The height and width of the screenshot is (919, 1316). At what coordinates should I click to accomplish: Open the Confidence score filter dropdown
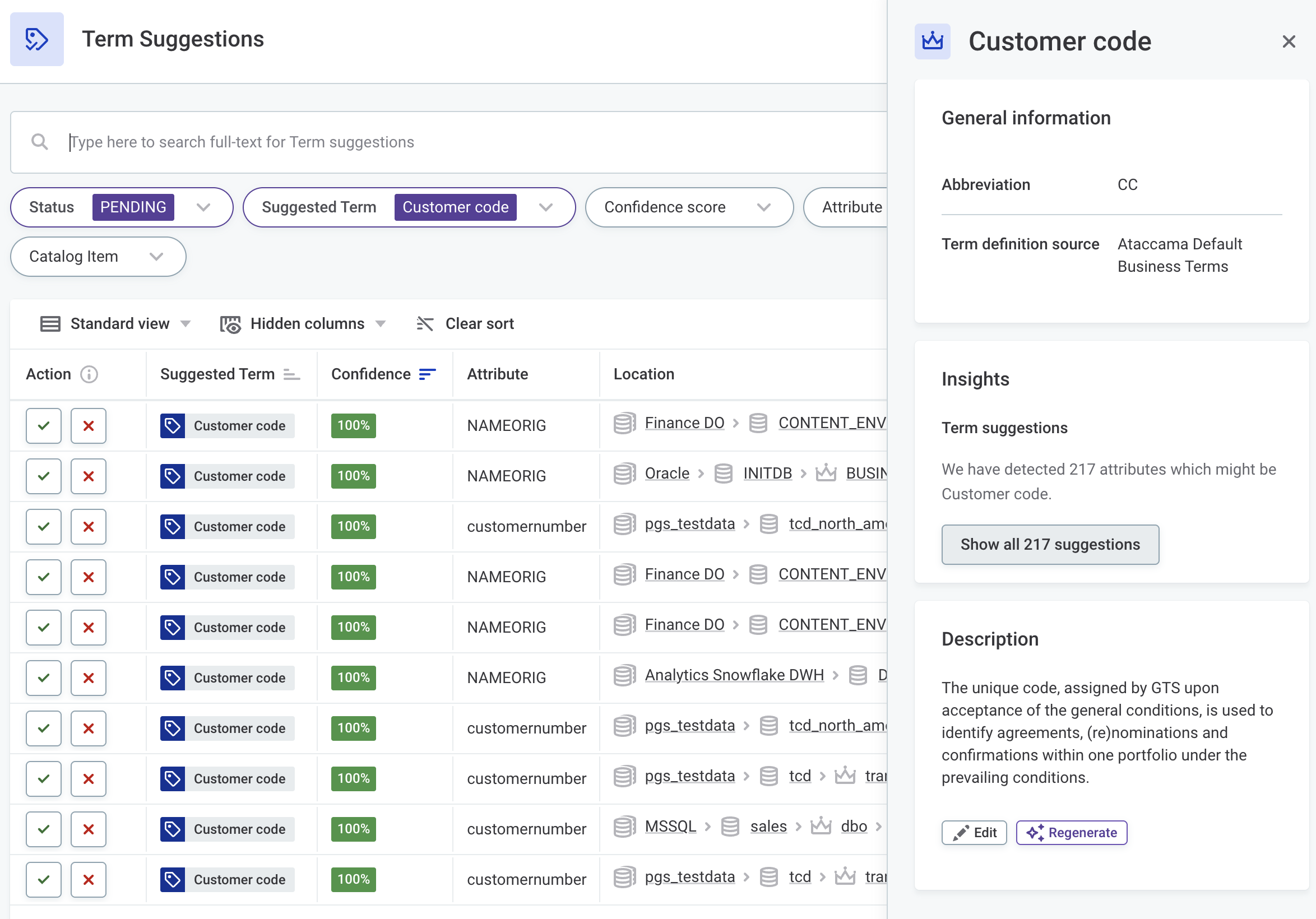pyautogui.click(x=763, y=207)
